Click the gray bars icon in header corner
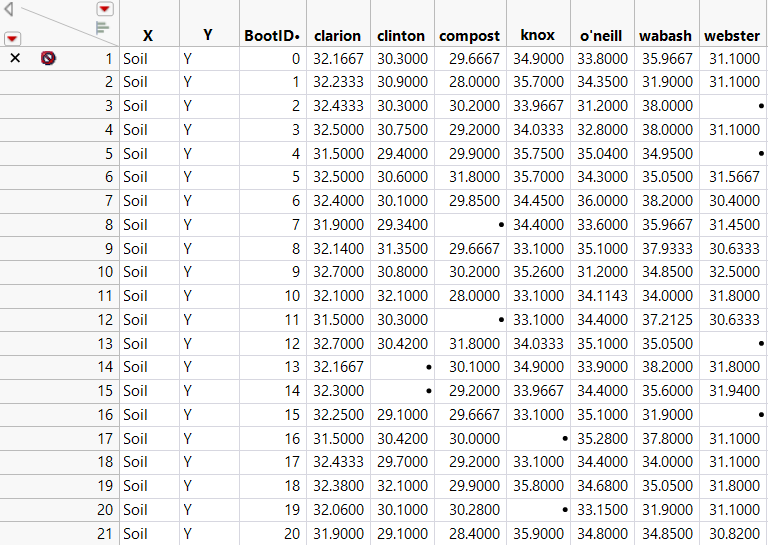 tap(102, 28)
